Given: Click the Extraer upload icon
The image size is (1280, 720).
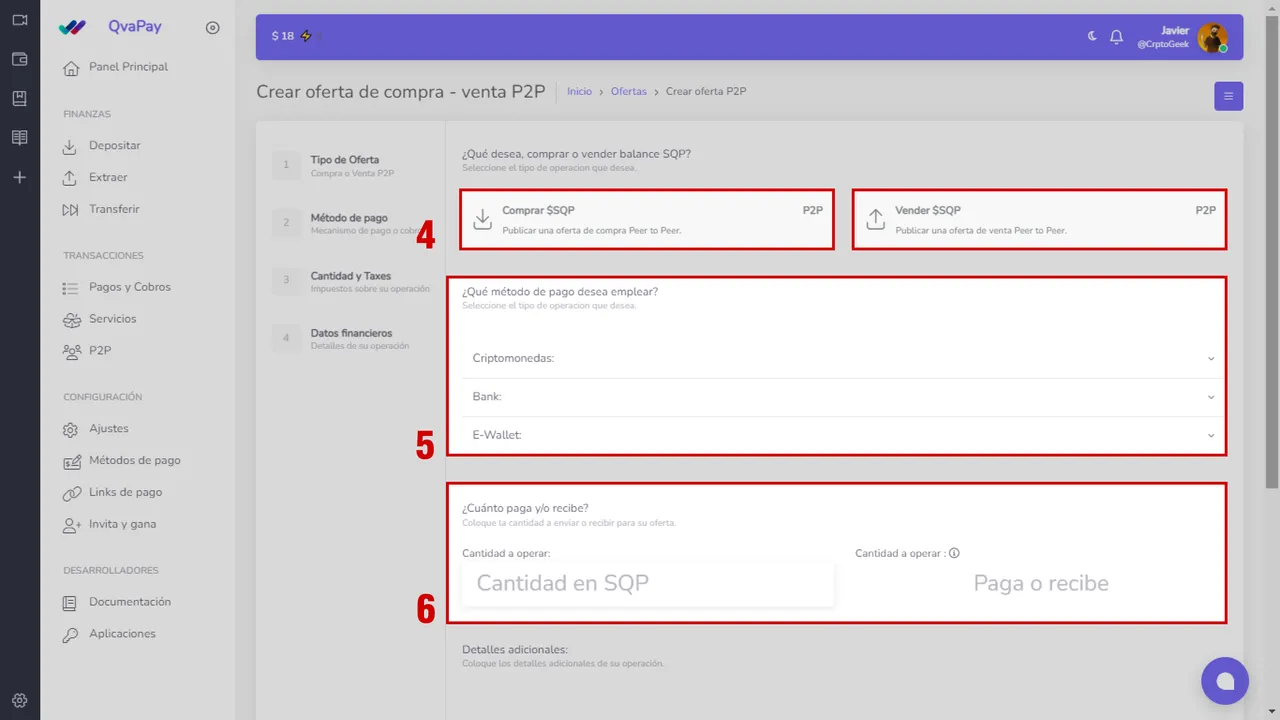Looking at the screenshot, I should pos(70,178).
